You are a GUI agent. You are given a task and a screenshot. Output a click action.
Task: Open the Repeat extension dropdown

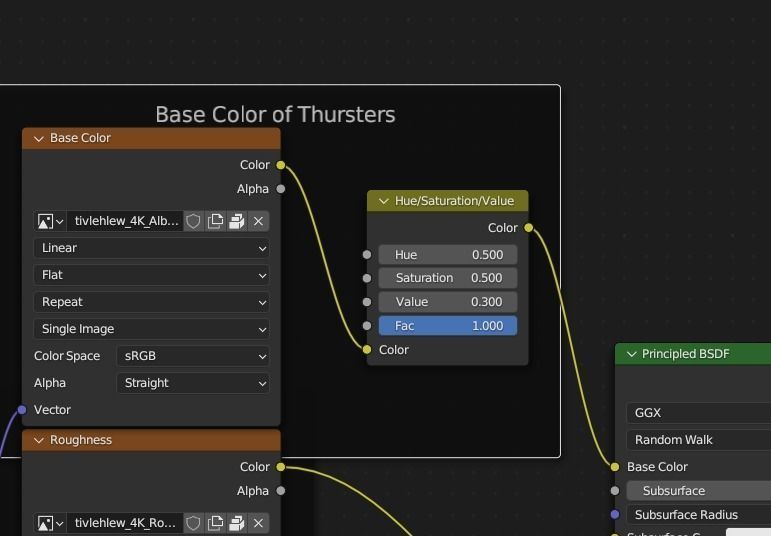(151, 302)
